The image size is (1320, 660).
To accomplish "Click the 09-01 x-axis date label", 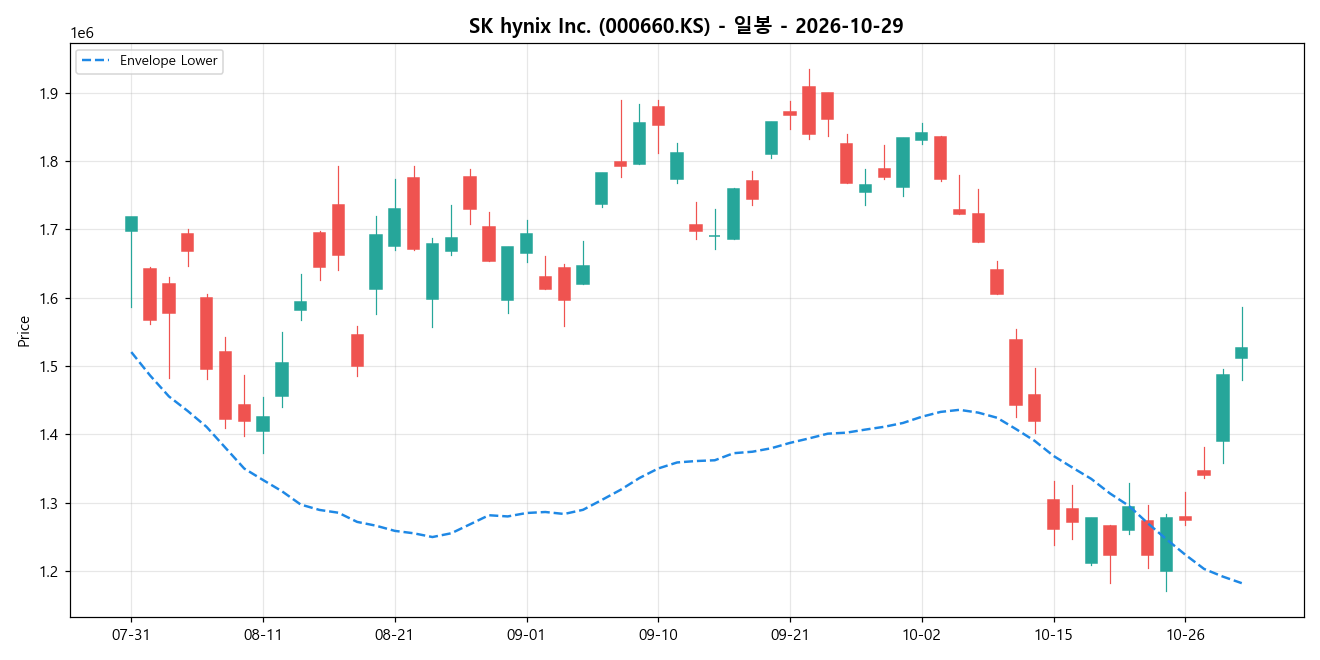I will [x=526, y=633].
